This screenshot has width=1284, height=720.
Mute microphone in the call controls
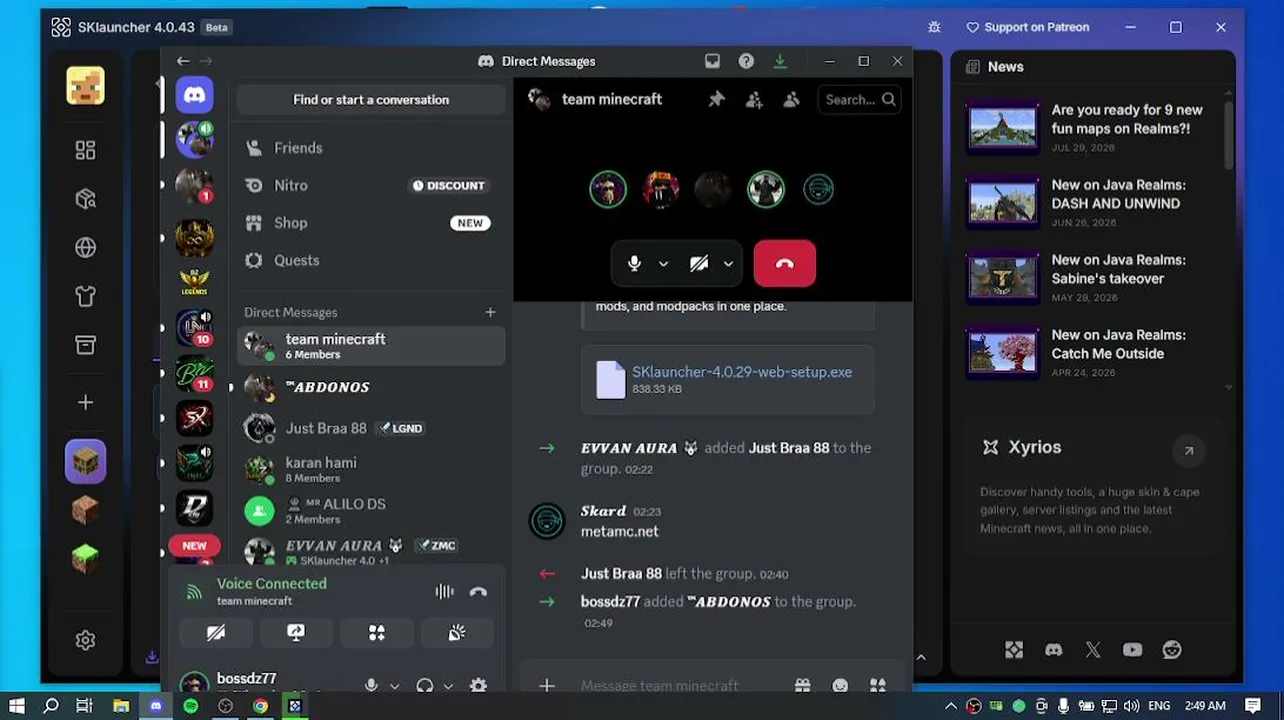634,263
